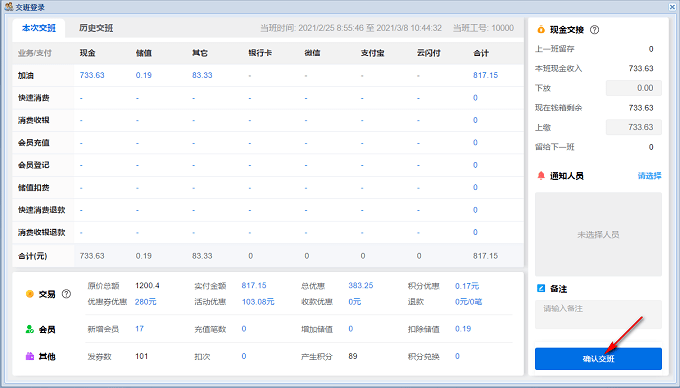Image resolution: width=680 pixels, height=388 pixels.
Task: Click the 储值 column header
Action: [144, 53]
